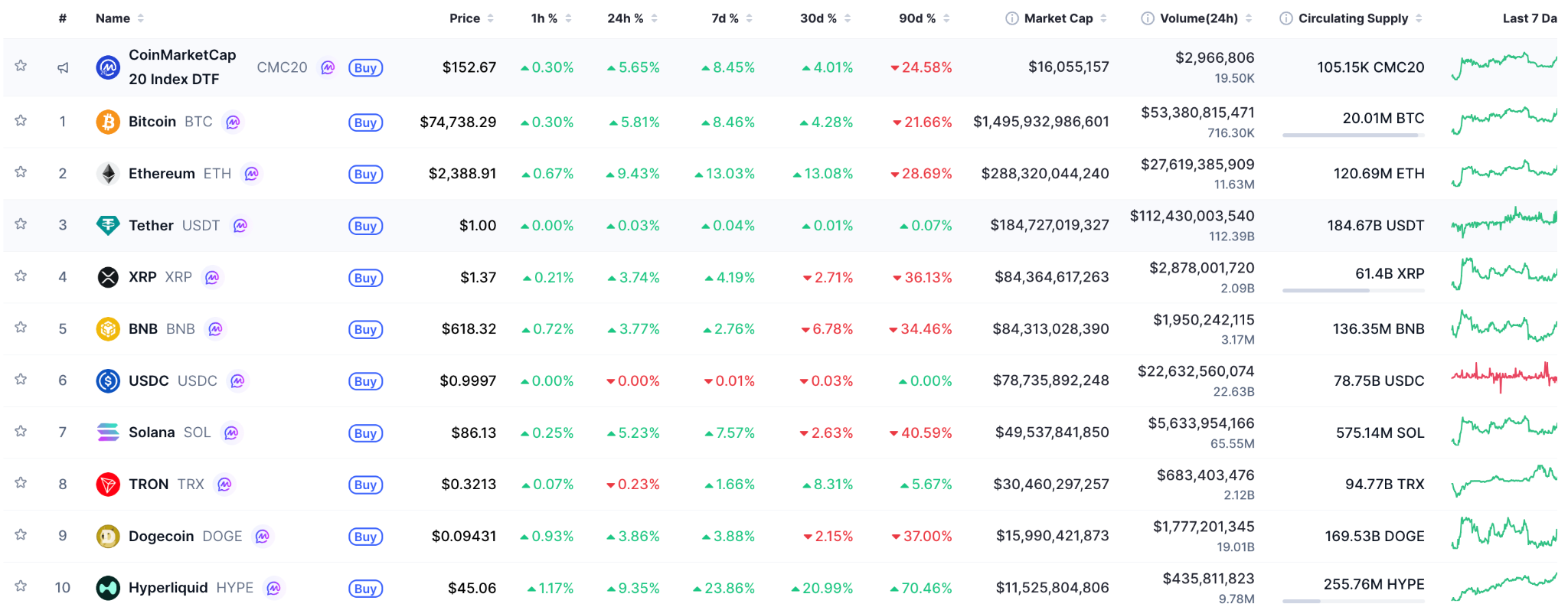Image resolution: width=1568 pixels, height=607 pixels.
Task: Click the Bitcoin logo icon
Action: [108, 122]
